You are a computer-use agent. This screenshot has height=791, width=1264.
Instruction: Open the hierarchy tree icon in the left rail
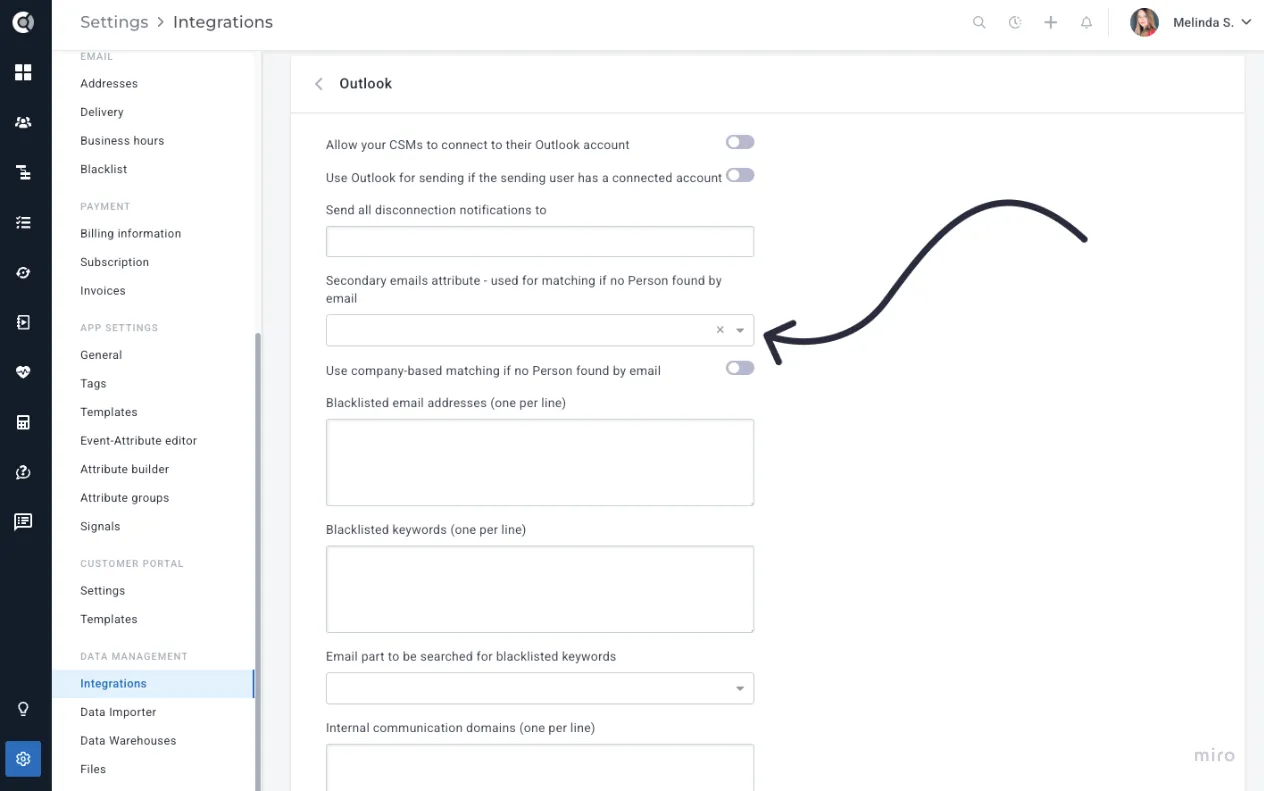pyautogui.click(x=23, y=172)
